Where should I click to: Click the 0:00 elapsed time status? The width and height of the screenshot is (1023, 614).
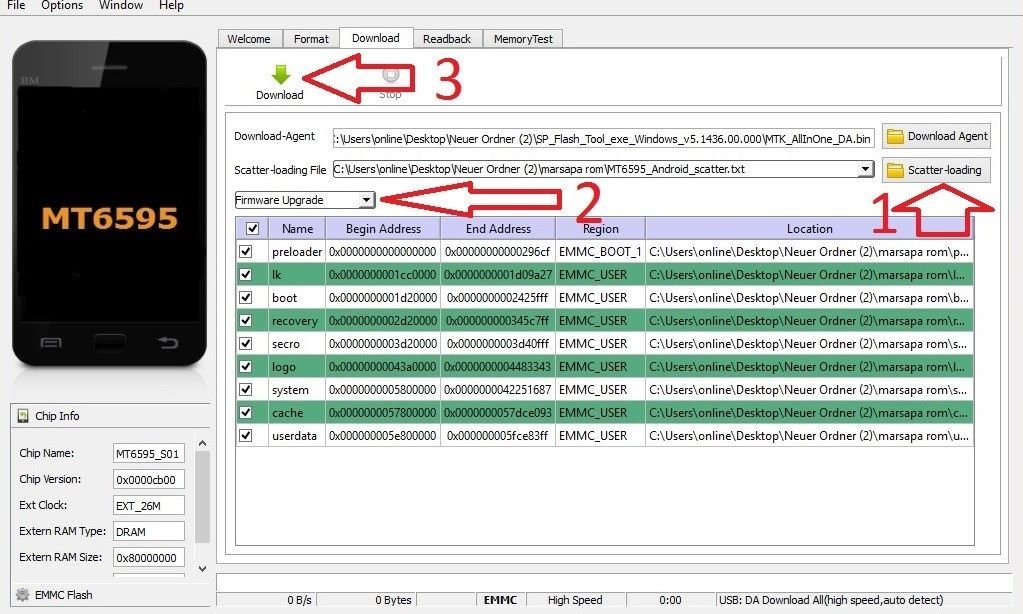tap(670, 600)
